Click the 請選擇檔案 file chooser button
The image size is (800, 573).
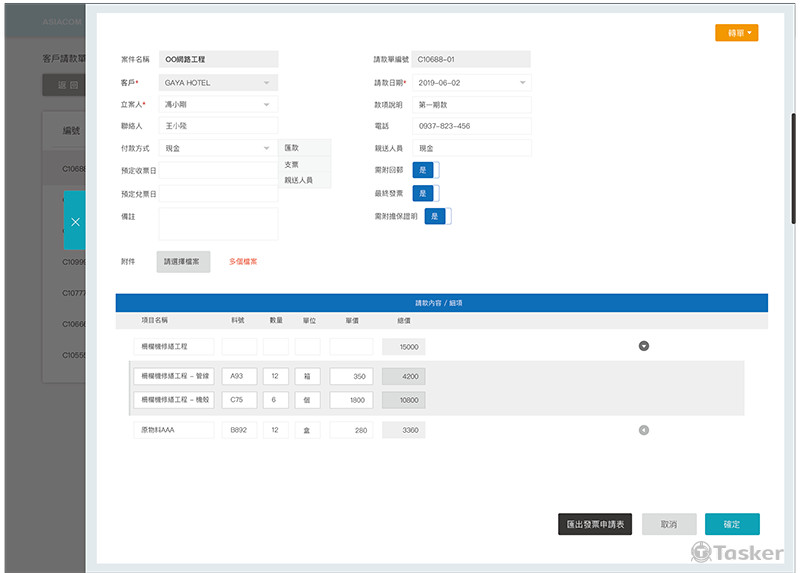183,262
